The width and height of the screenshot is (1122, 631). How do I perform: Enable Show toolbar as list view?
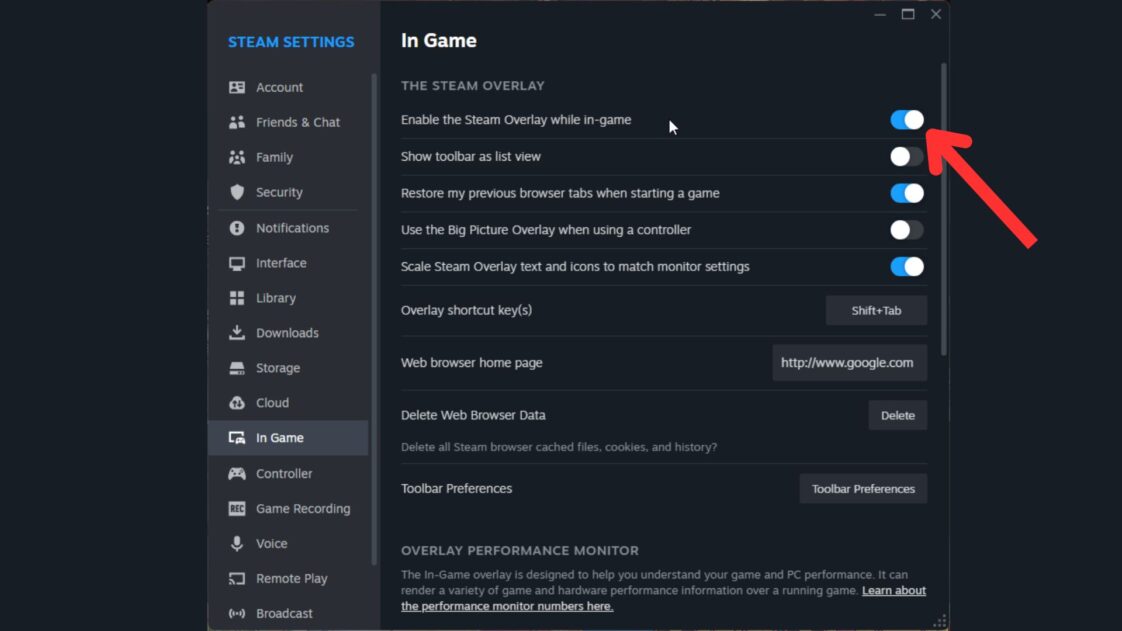pyautogui.click(x=905, y=156)
